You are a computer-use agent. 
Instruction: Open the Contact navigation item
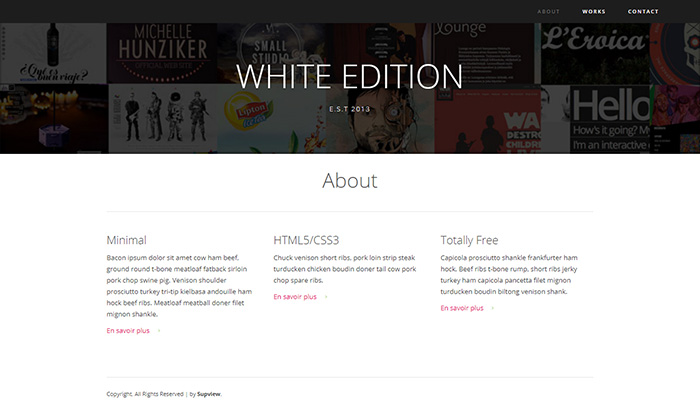pyautogui.click(x=643, y=12)
